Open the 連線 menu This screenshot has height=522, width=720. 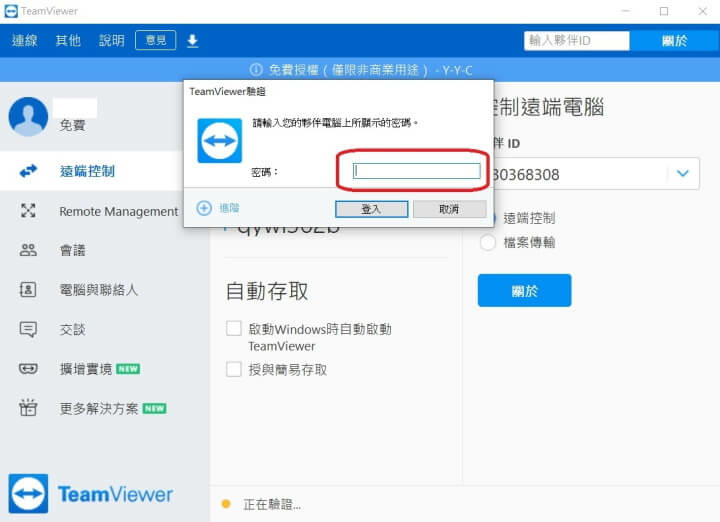[25, 40]
